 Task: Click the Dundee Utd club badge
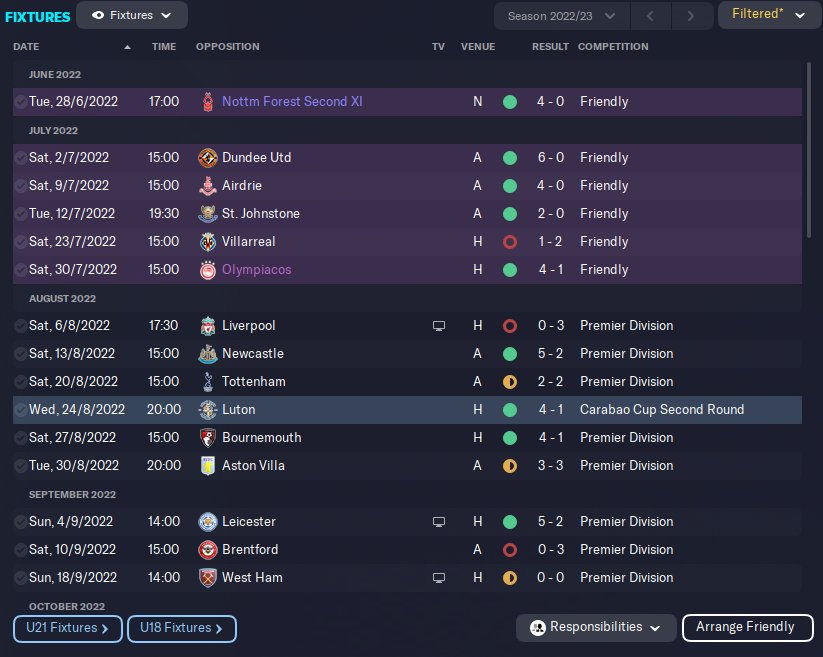click(x=208, y=158)
